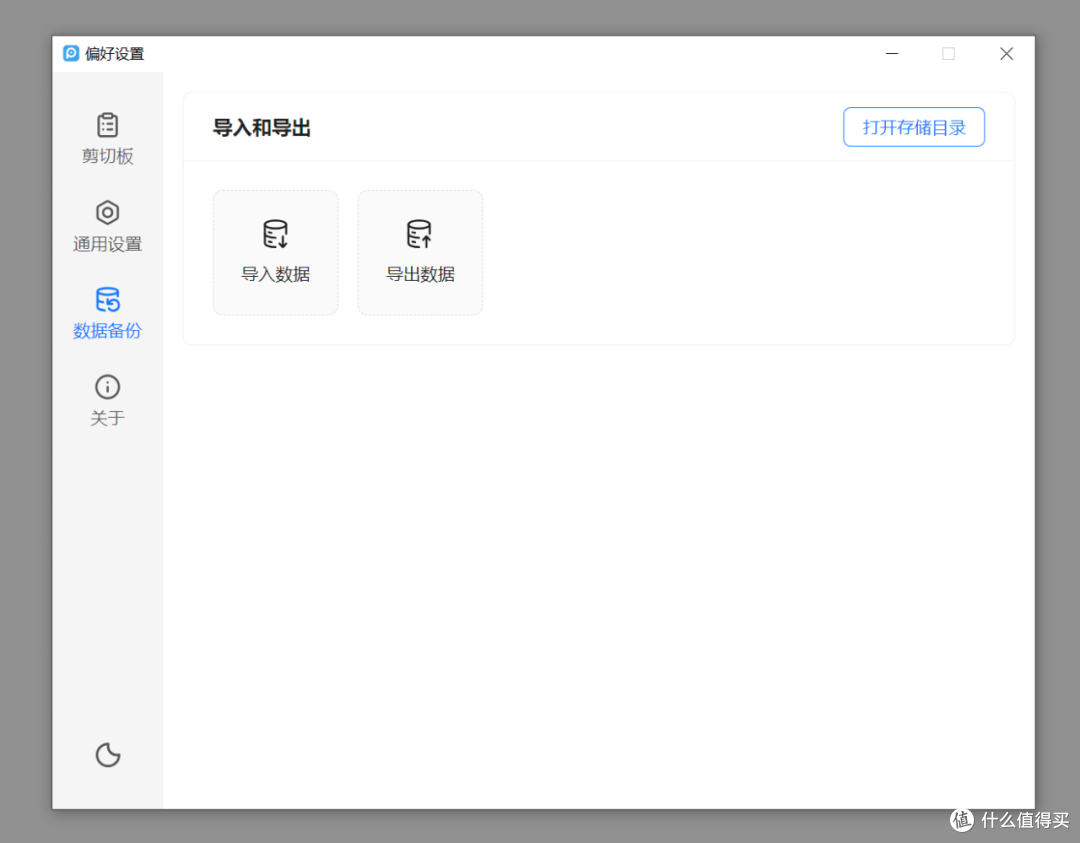Click the app logo in the title bar
This screenshot has height=843, width=1080.
click(x=69, y=54)
